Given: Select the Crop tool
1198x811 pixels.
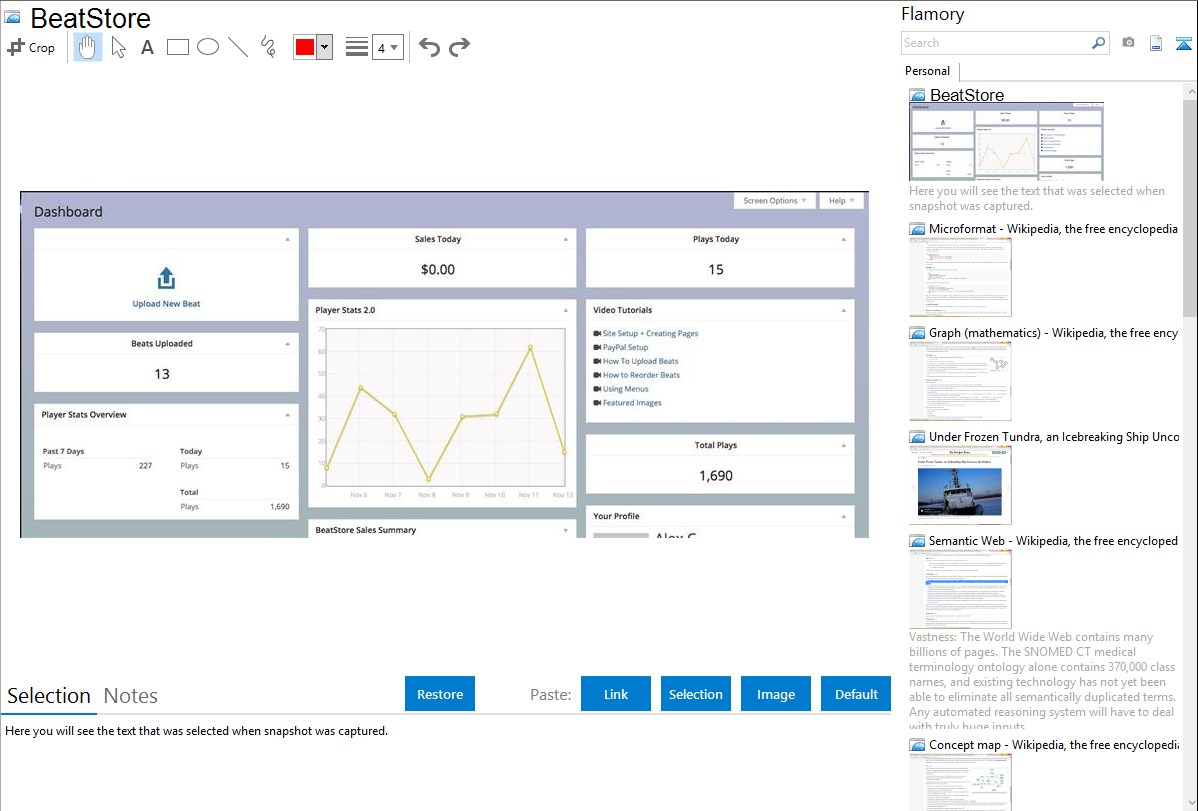Looking at the screenshot, I should click(31, 47).
